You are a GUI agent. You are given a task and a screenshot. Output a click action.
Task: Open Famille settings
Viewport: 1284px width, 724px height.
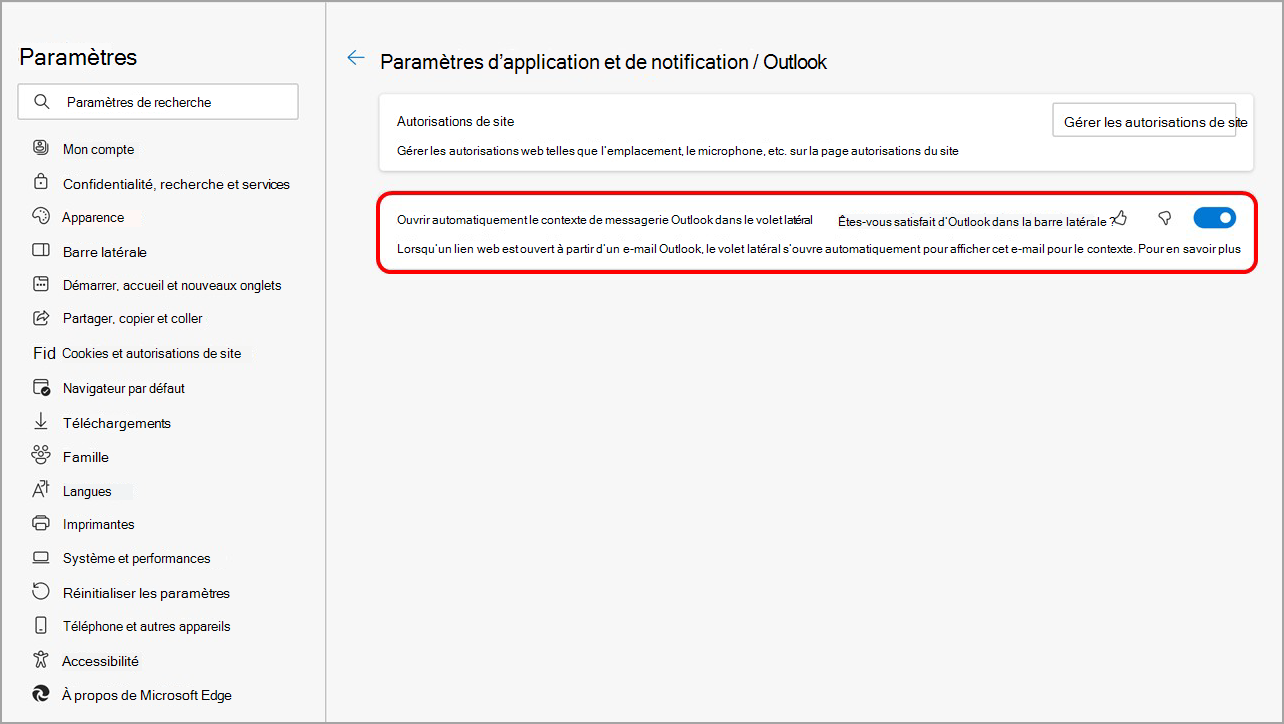coord(86,457)
